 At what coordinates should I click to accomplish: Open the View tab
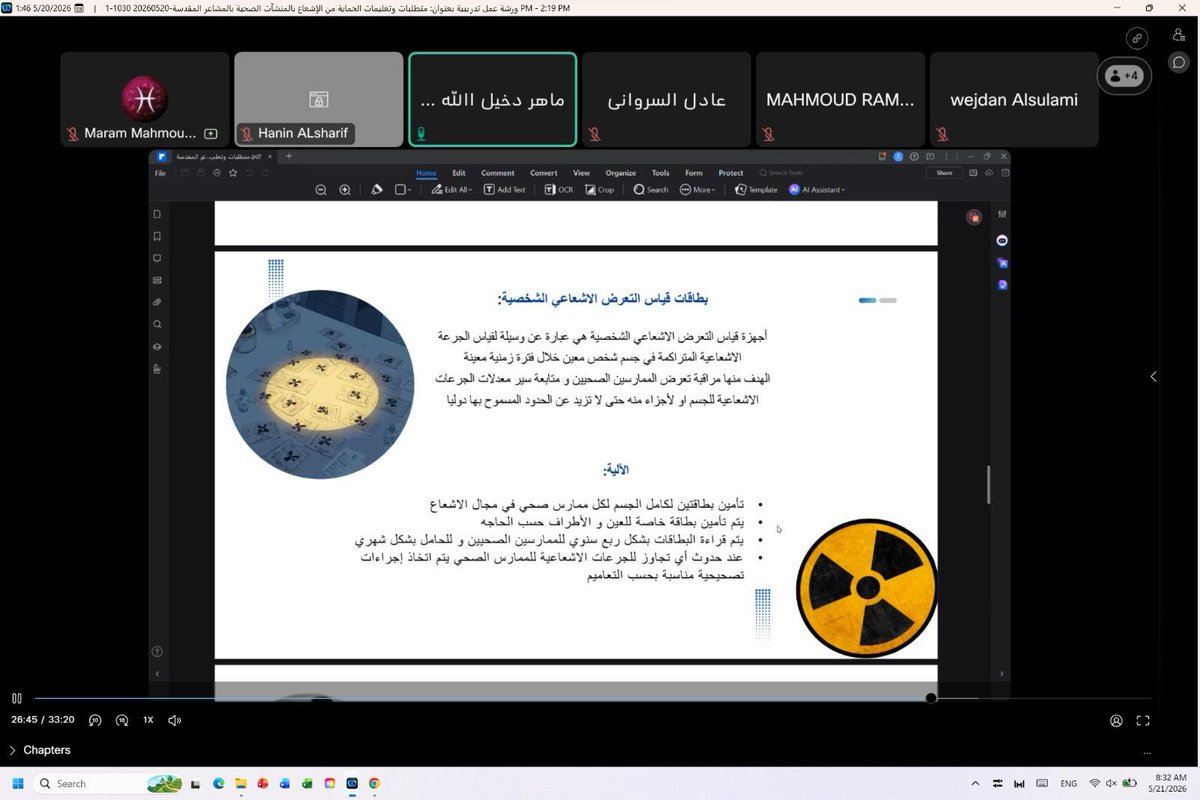coord(581,173)
